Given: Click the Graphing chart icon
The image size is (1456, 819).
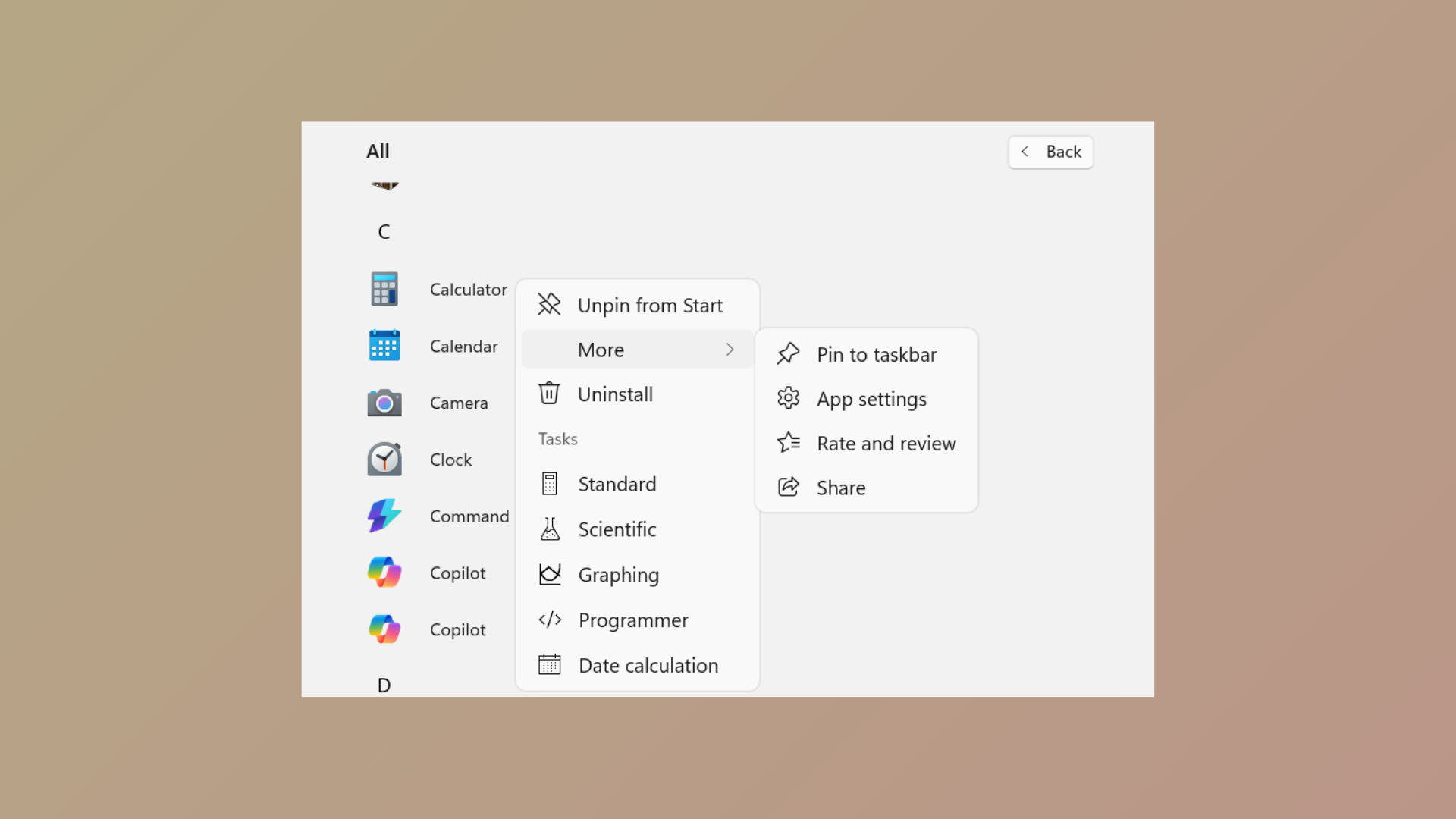Looking at the screenshot, I should coord(549,574).
